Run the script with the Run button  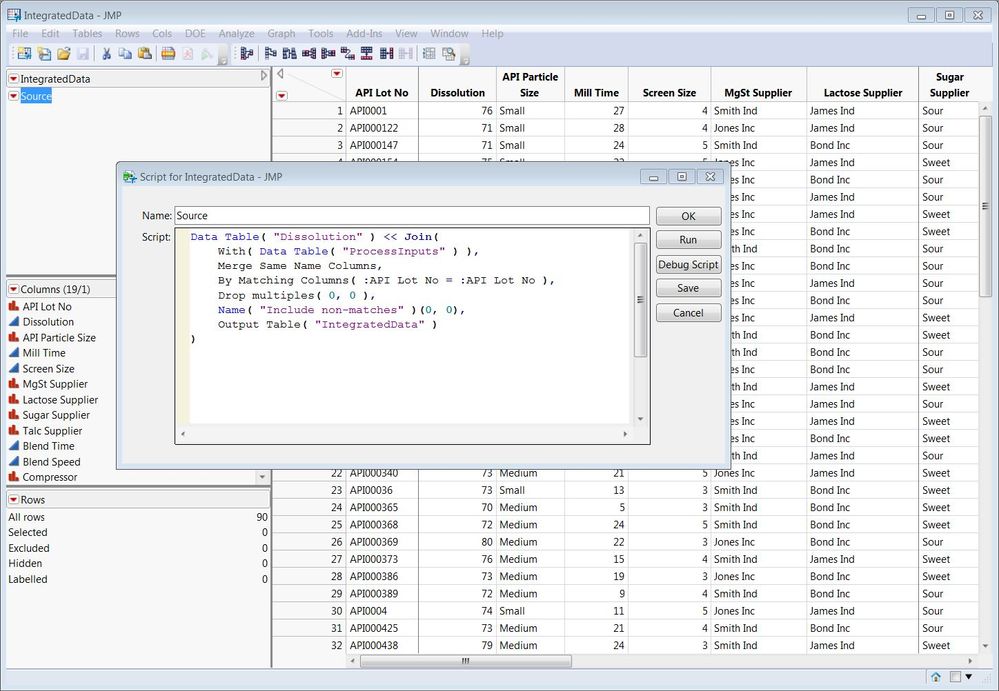689,239
